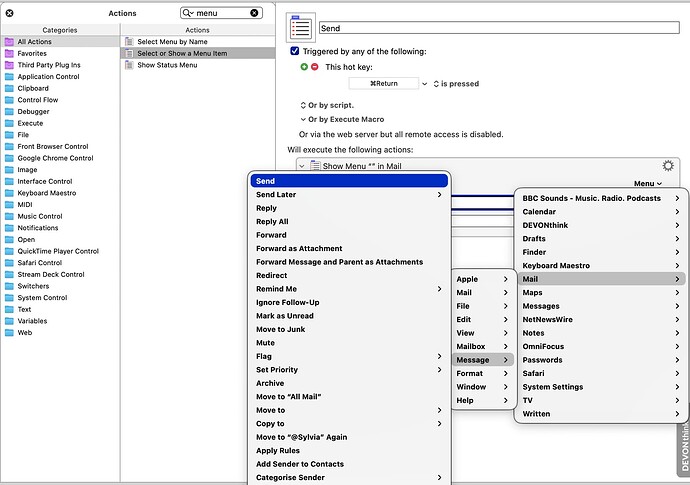Click the Clipboard folder icon
This screenshot has height=485, width=690.
[9, 88]
